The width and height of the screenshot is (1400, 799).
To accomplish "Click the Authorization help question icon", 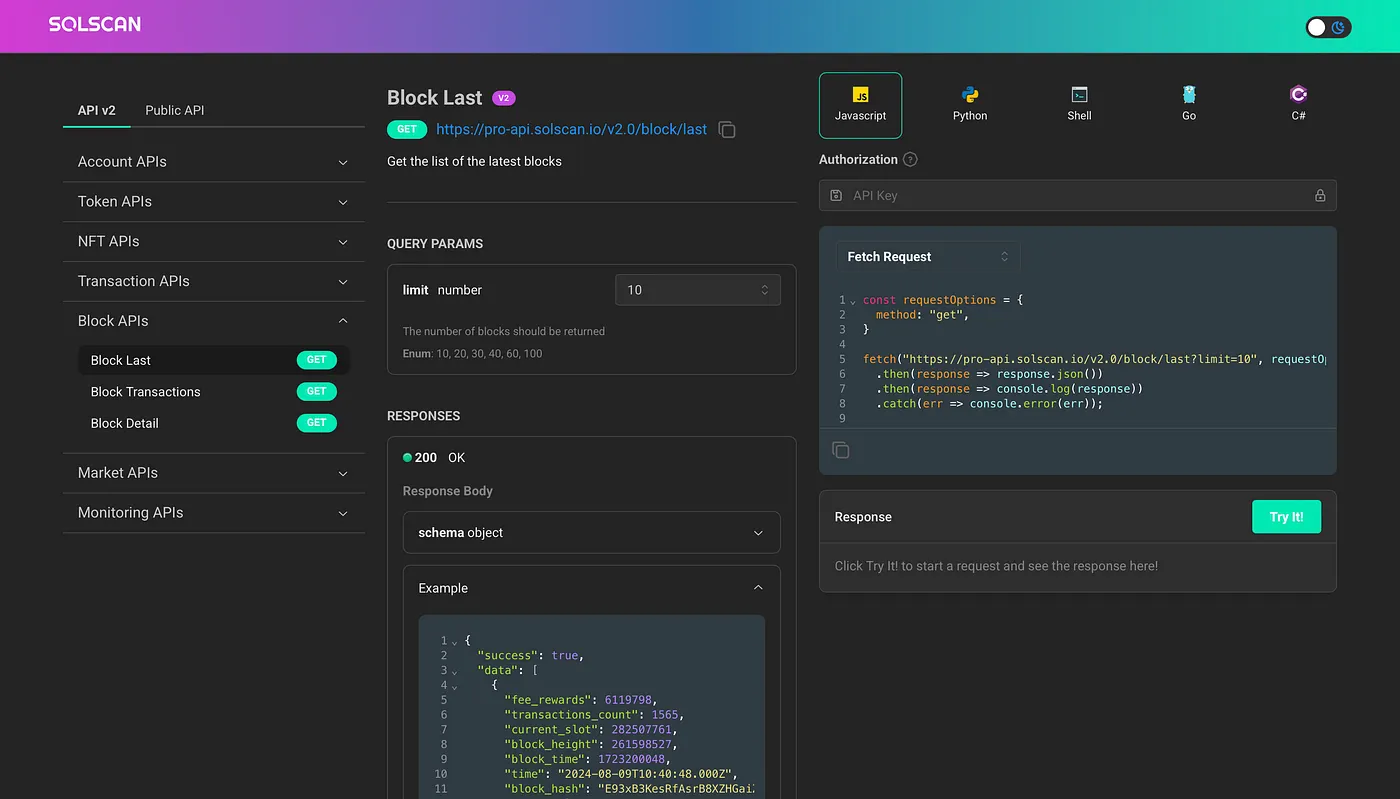I will click(x=910, y=160).
